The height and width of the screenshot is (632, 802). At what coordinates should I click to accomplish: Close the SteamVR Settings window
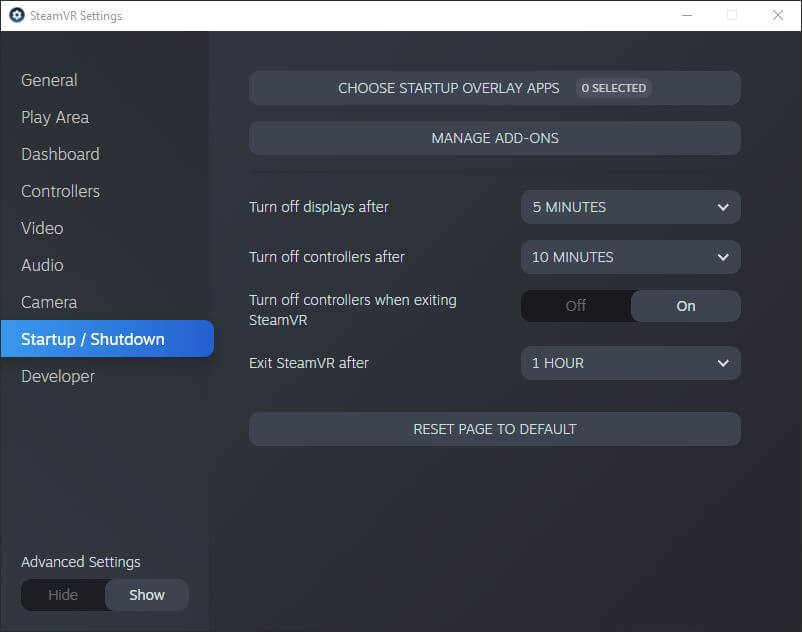coord(778,15)
